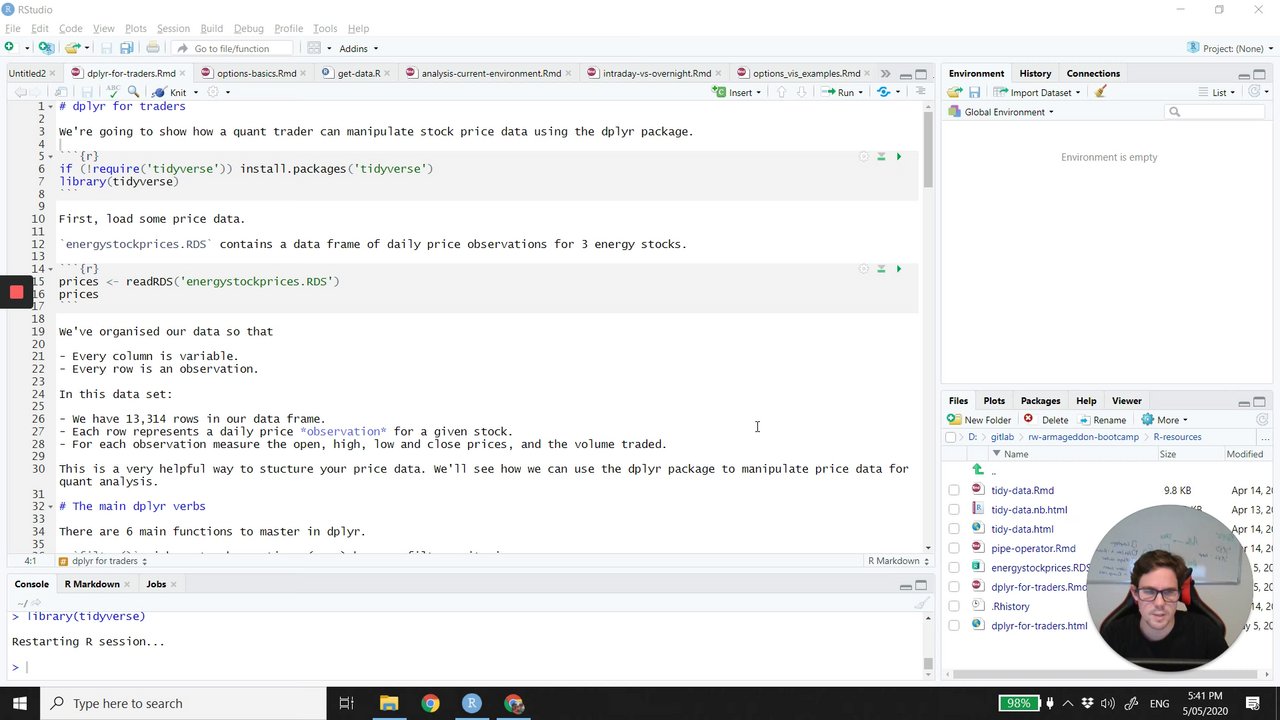1280x720 pixels.
Task: Open the Import Dataset dropdown
Action: point(1037,92)
